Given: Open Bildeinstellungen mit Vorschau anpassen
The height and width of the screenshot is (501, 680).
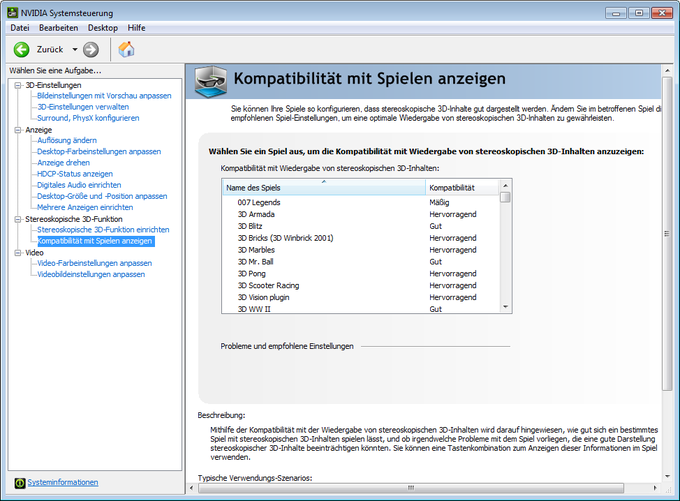Looking at the screenshot, I should click(104, 96).
